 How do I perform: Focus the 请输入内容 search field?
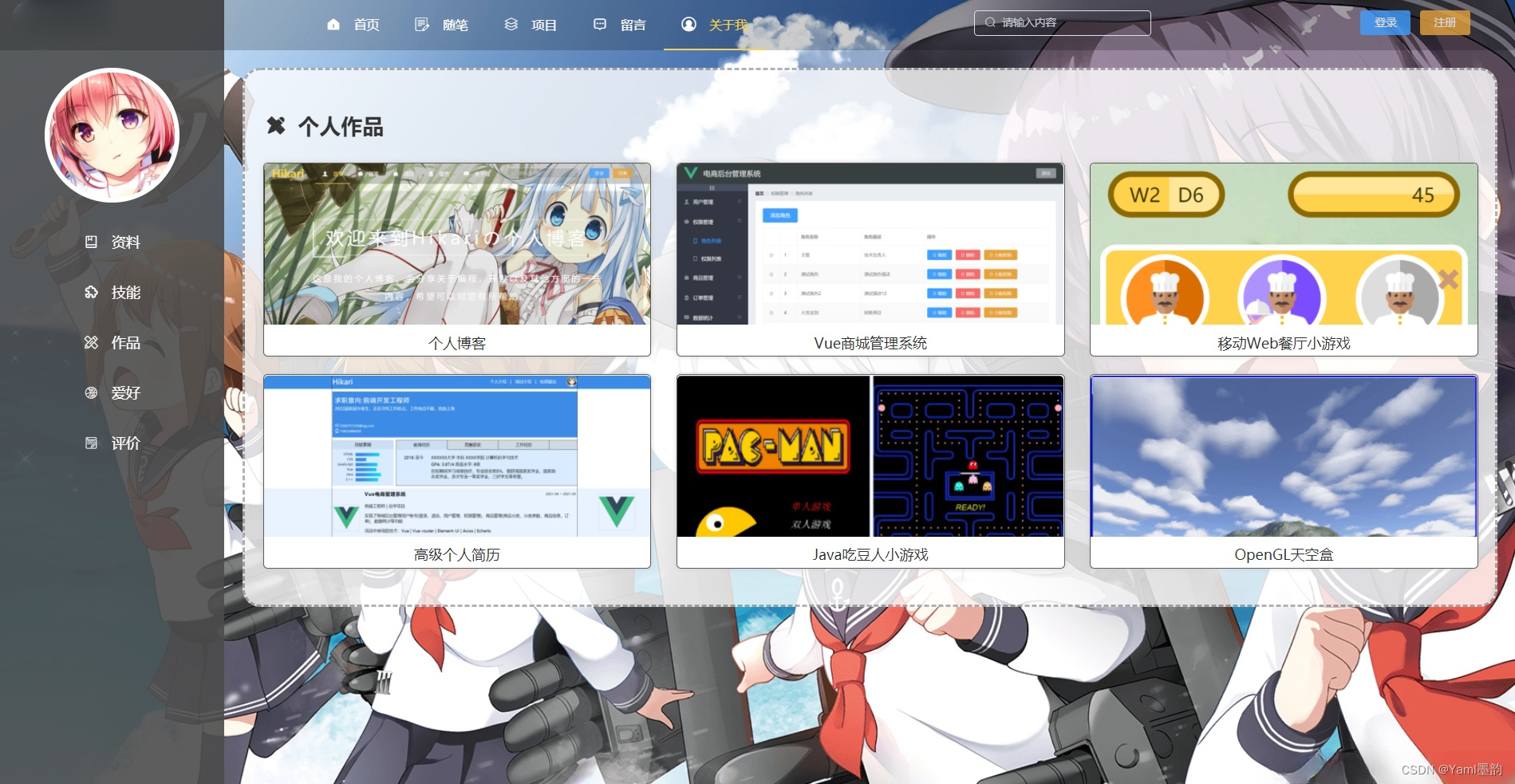pos(1062,22)
